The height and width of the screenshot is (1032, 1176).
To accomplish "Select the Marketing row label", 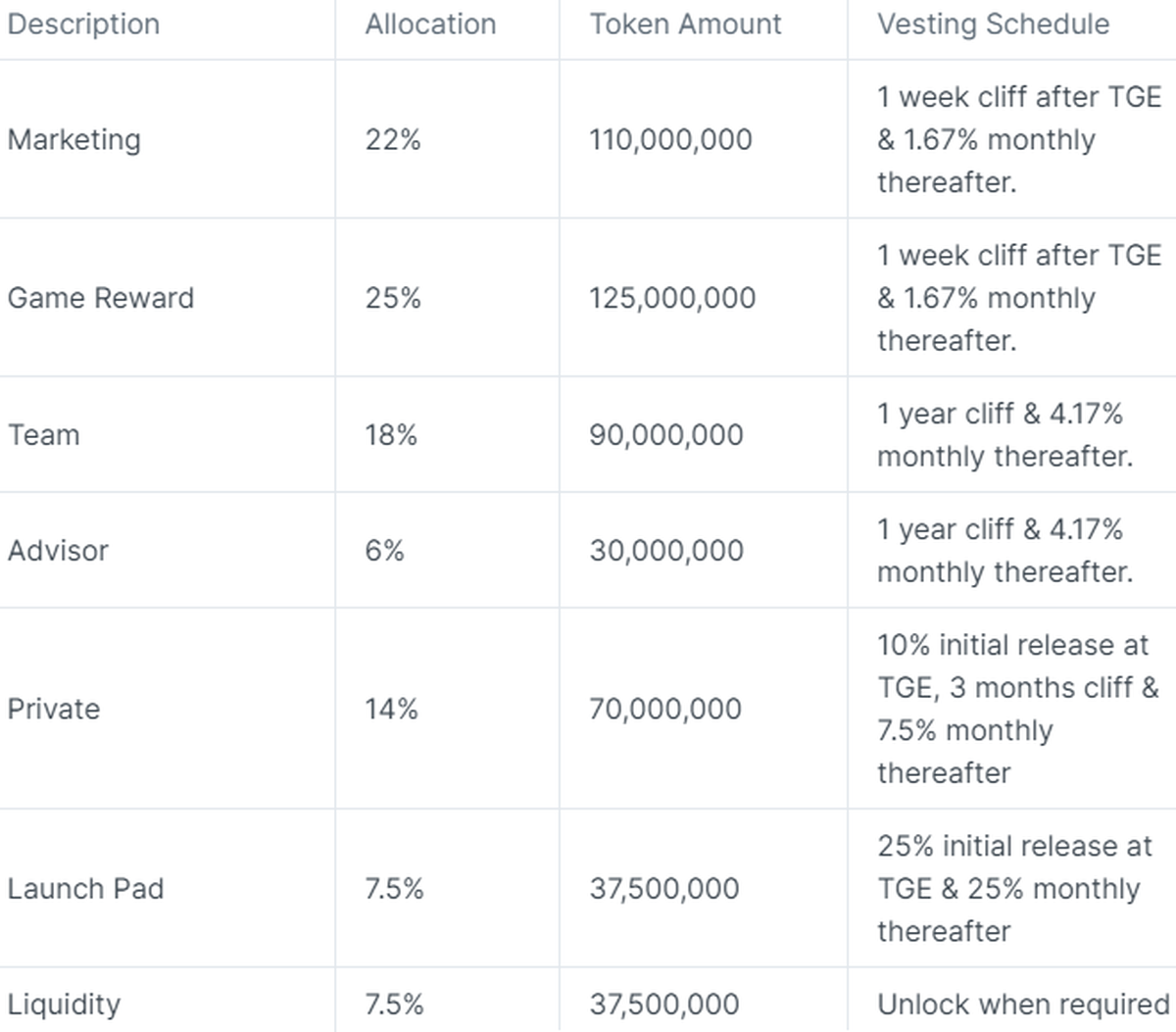I will pyautogui.click(x=73, y=139).
